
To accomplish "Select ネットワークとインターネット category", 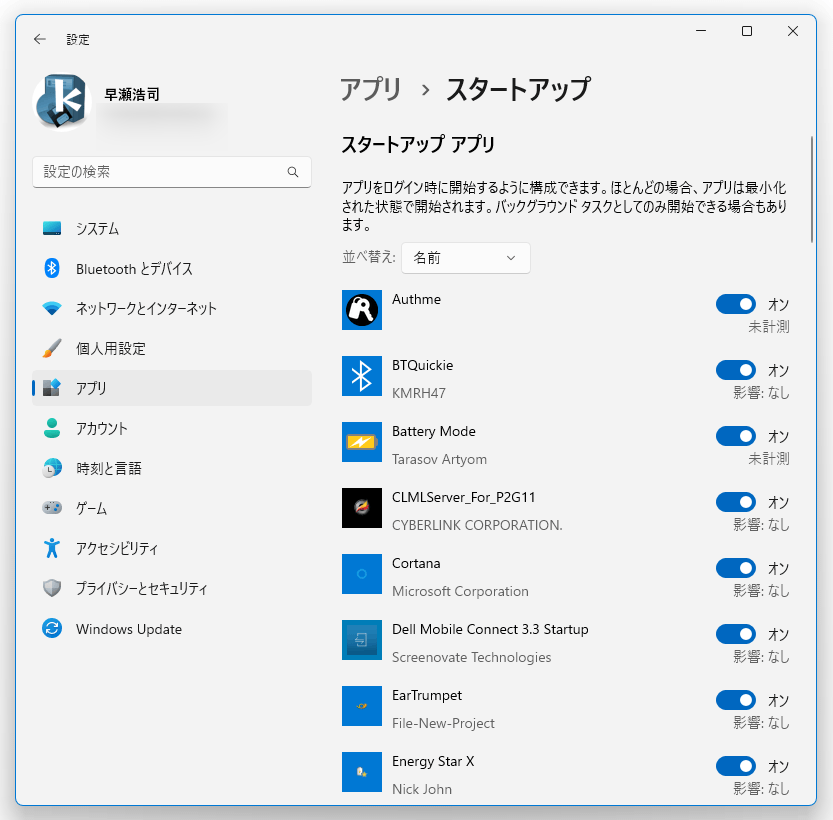I will click(172, 308).
